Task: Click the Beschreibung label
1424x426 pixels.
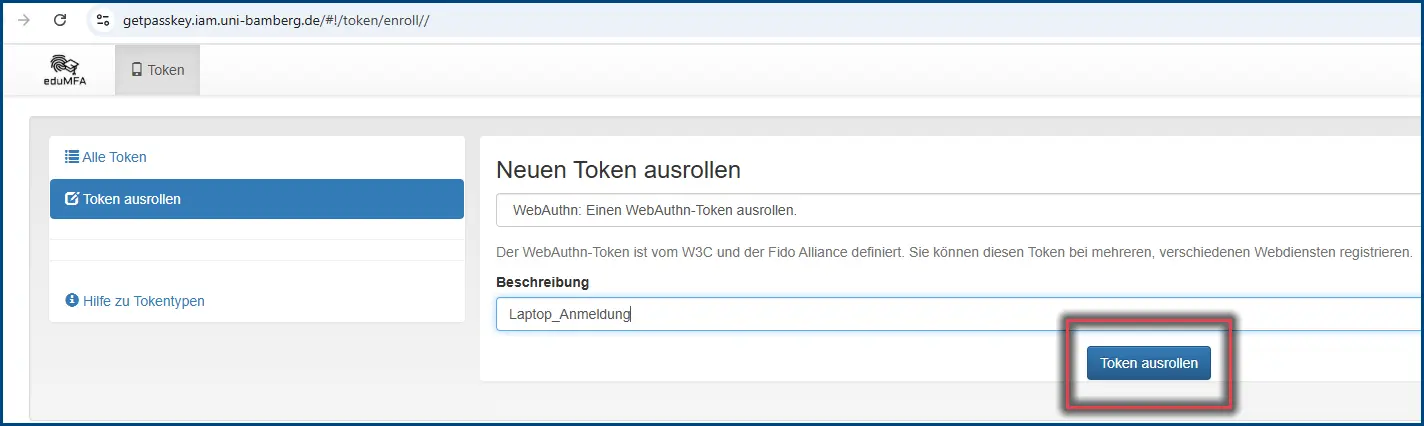Action: [542, 282]
